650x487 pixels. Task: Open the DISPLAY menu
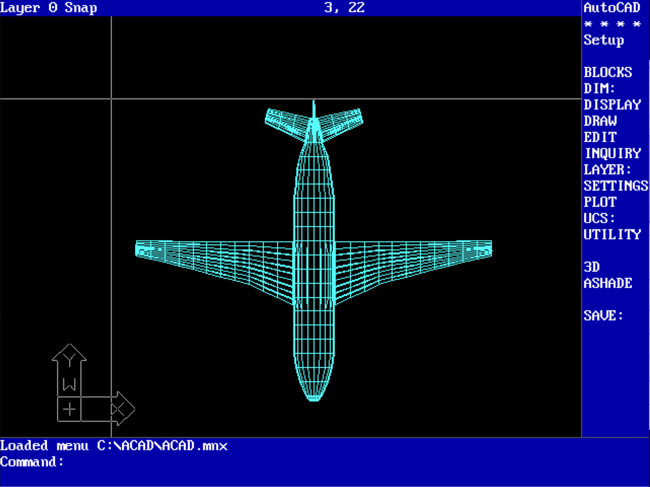612,104
